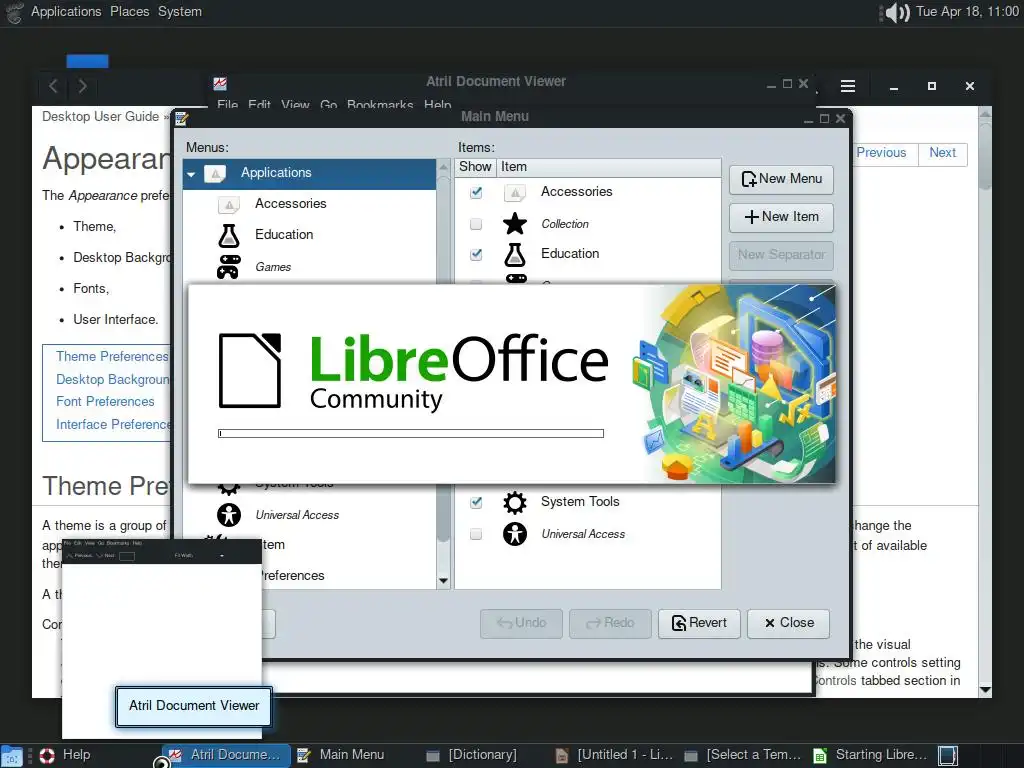Select Accessories in the Menus tree

pyautogui.click(x=291, y=204)
